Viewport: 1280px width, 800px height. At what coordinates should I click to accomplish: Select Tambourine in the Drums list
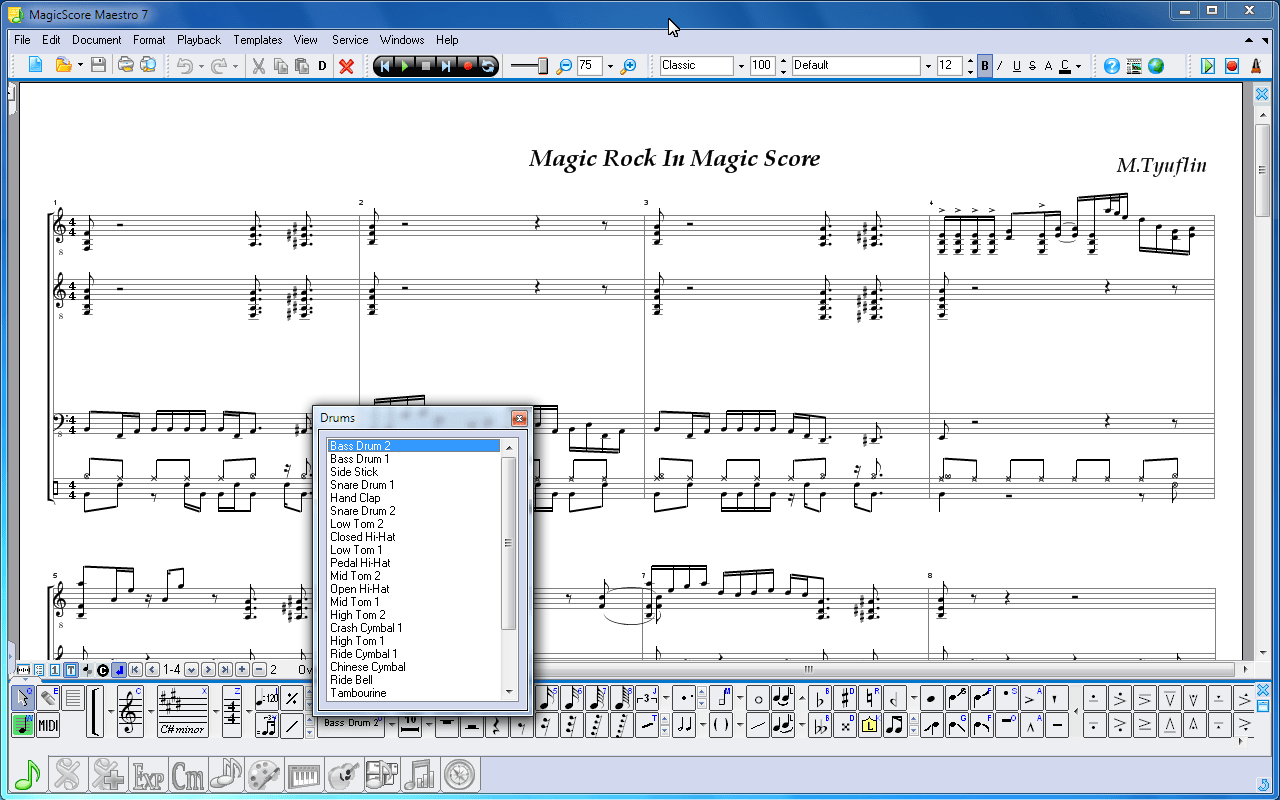[360, 693]
